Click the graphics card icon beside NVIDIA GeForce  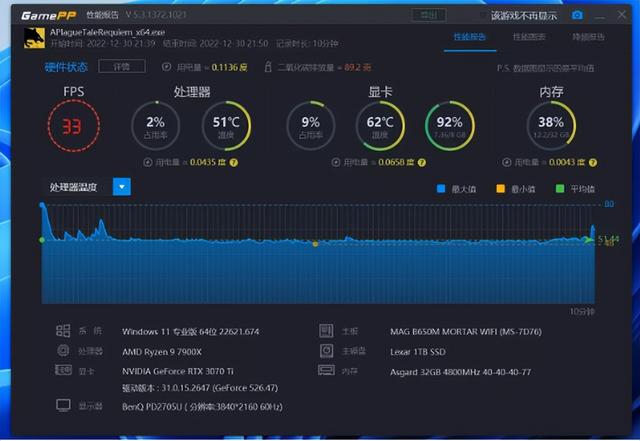pos(63,370)
